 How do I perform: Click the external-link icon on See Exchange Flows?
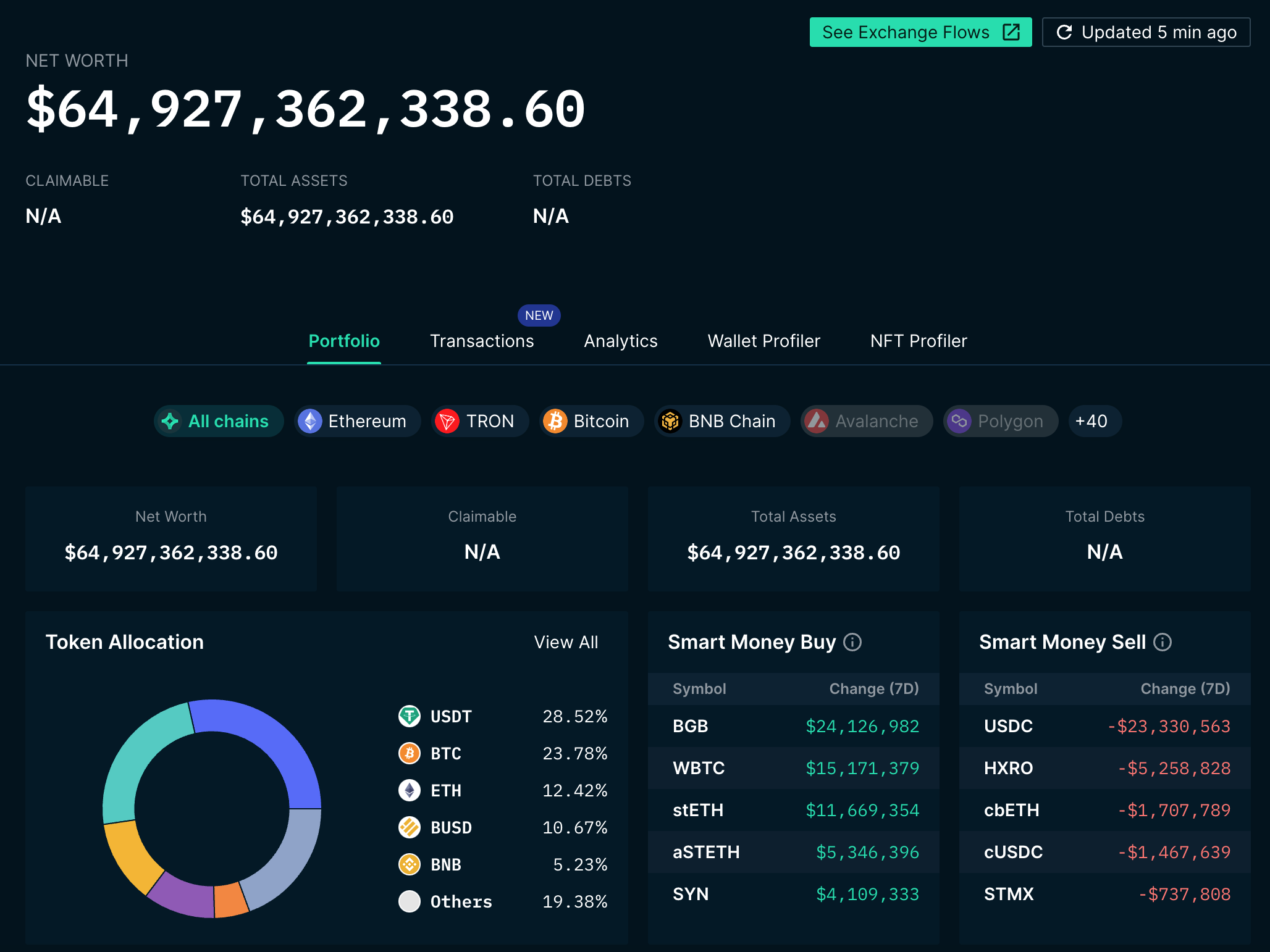click(x=1011, y=32)
